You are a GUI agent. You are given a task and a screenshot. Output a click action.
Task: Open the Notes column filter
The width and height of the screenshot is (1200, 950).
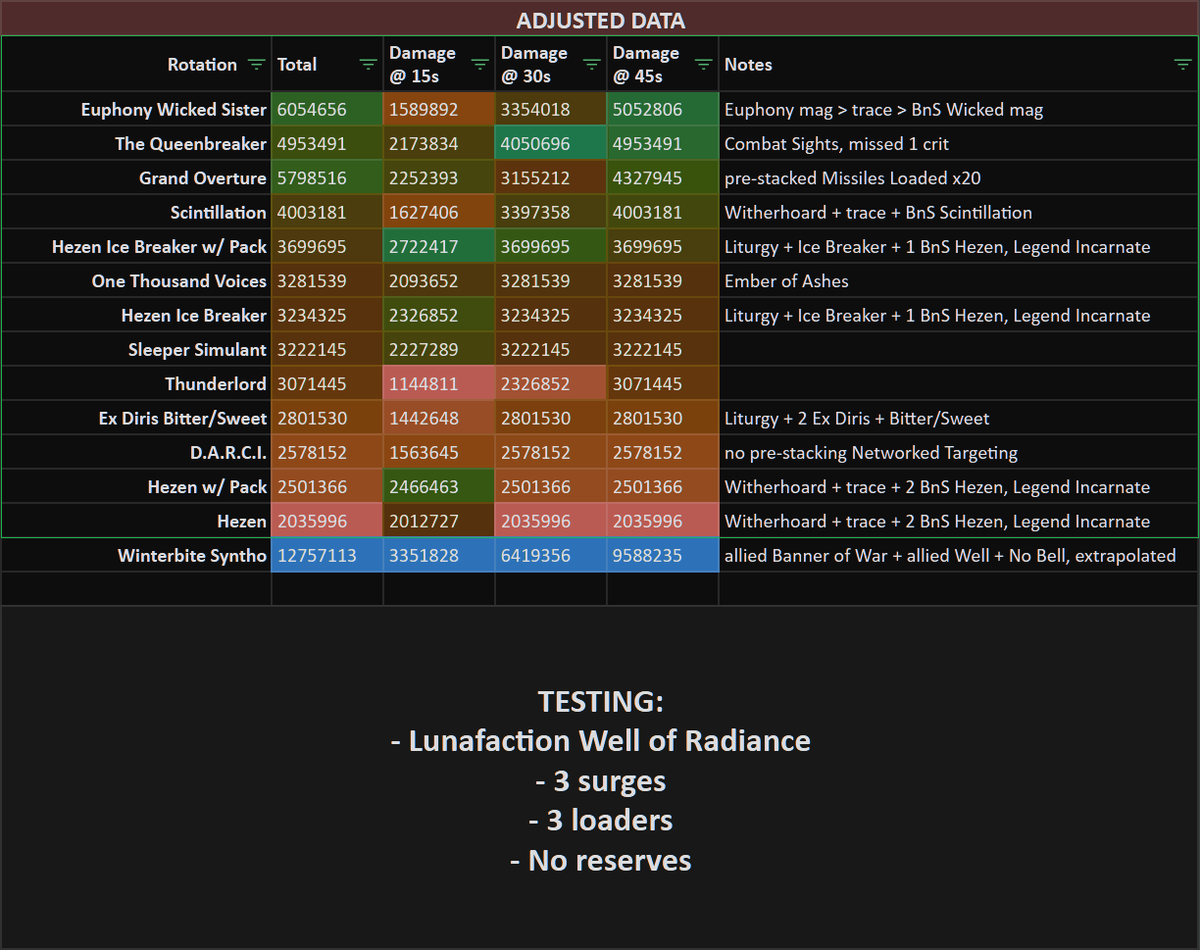(1183, 65)
